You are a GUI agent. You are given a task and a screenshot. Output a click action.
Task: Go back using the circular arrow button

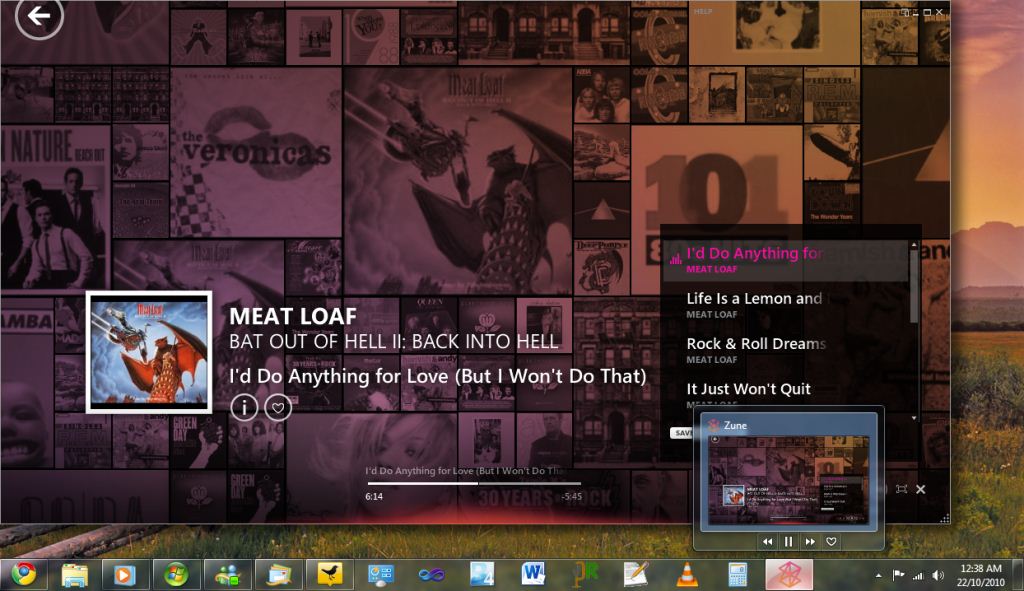[x=39, y=16]
